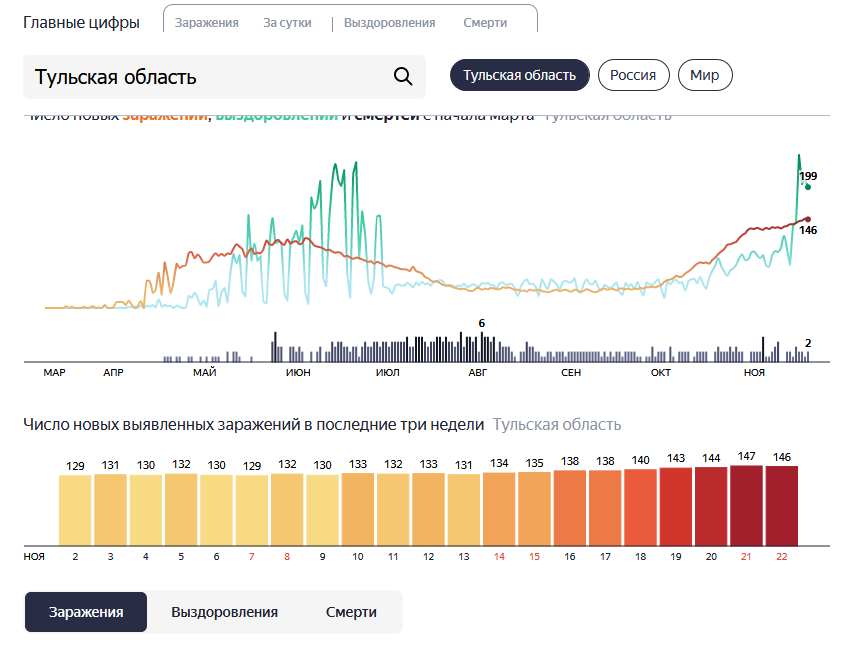Screen dimensions: 841x645
Task: Select bottom Заражения chart button
Action: [86, 612]
